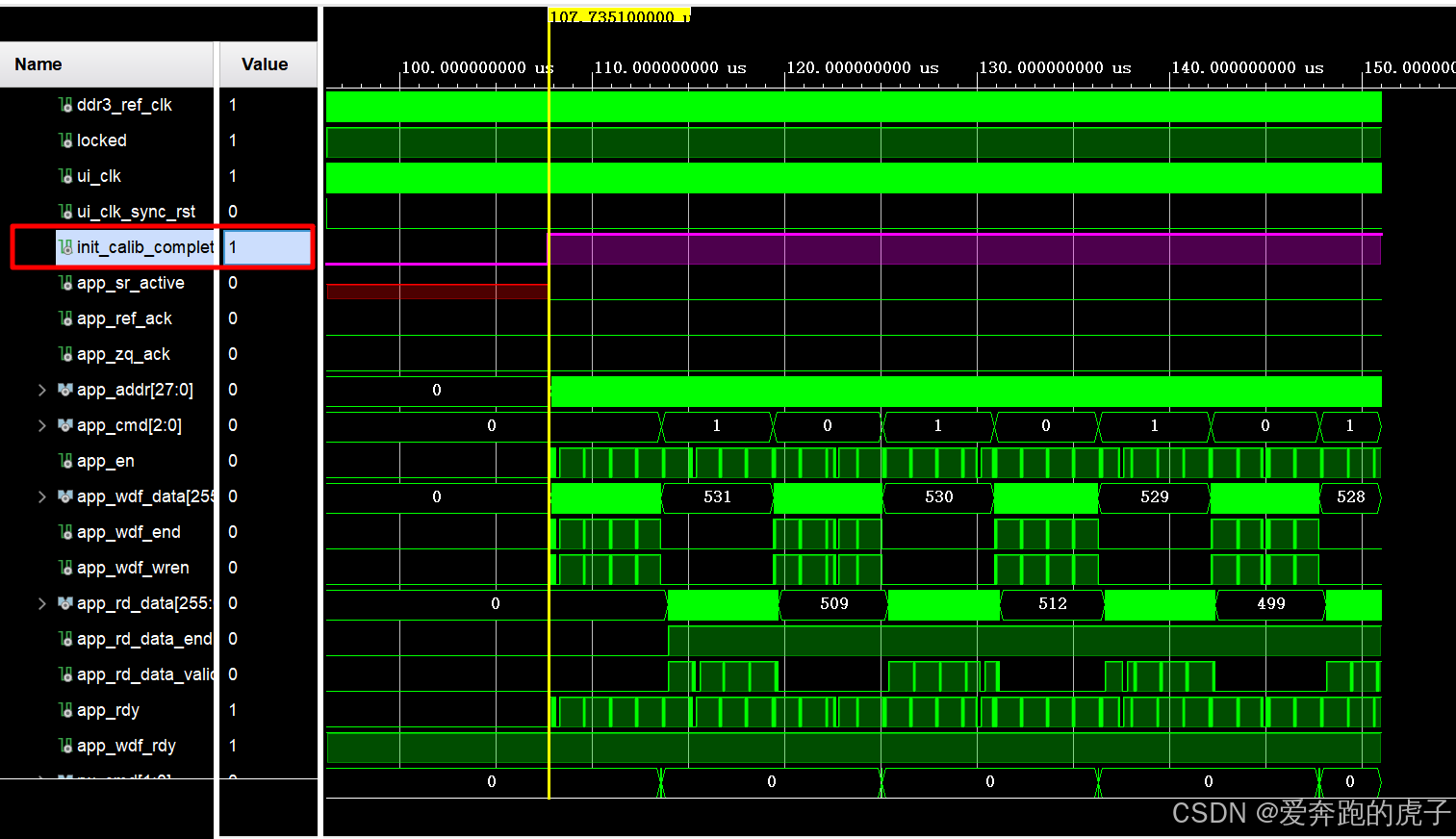Click the 140.000000000 us ruler label
The image size is (1456, 839).
point(1247,67)
